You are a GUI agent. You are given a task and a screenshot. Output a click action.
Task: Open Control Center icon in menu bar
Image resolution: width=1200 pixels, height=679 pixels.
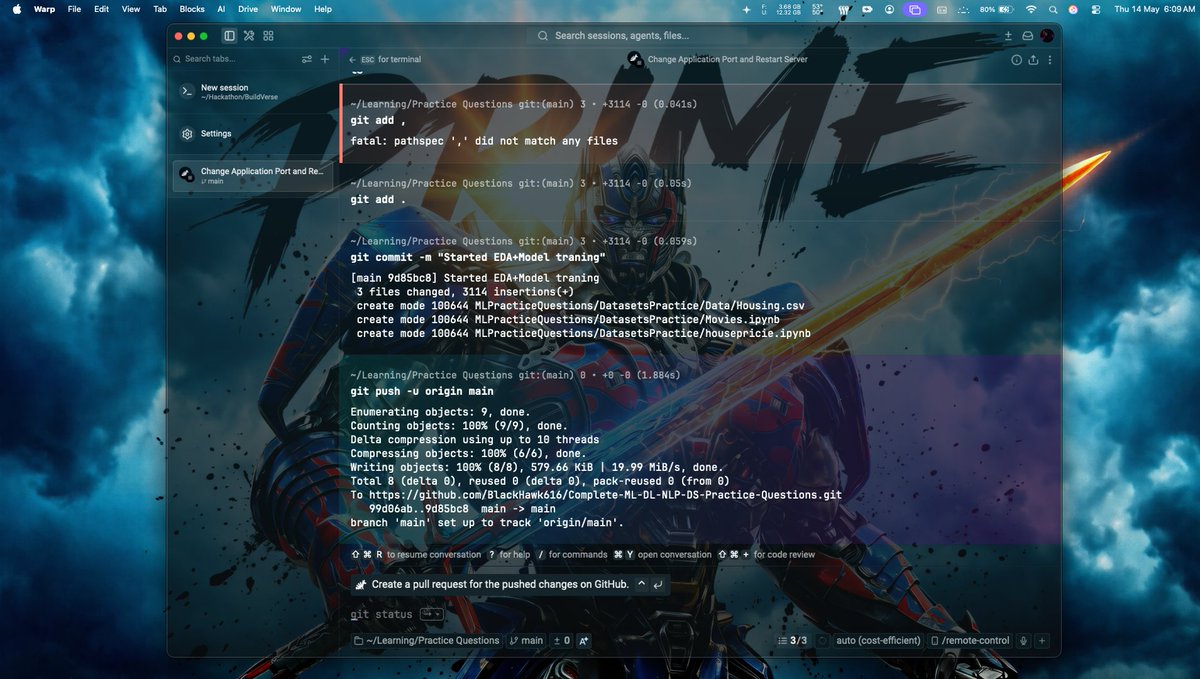1095,9
